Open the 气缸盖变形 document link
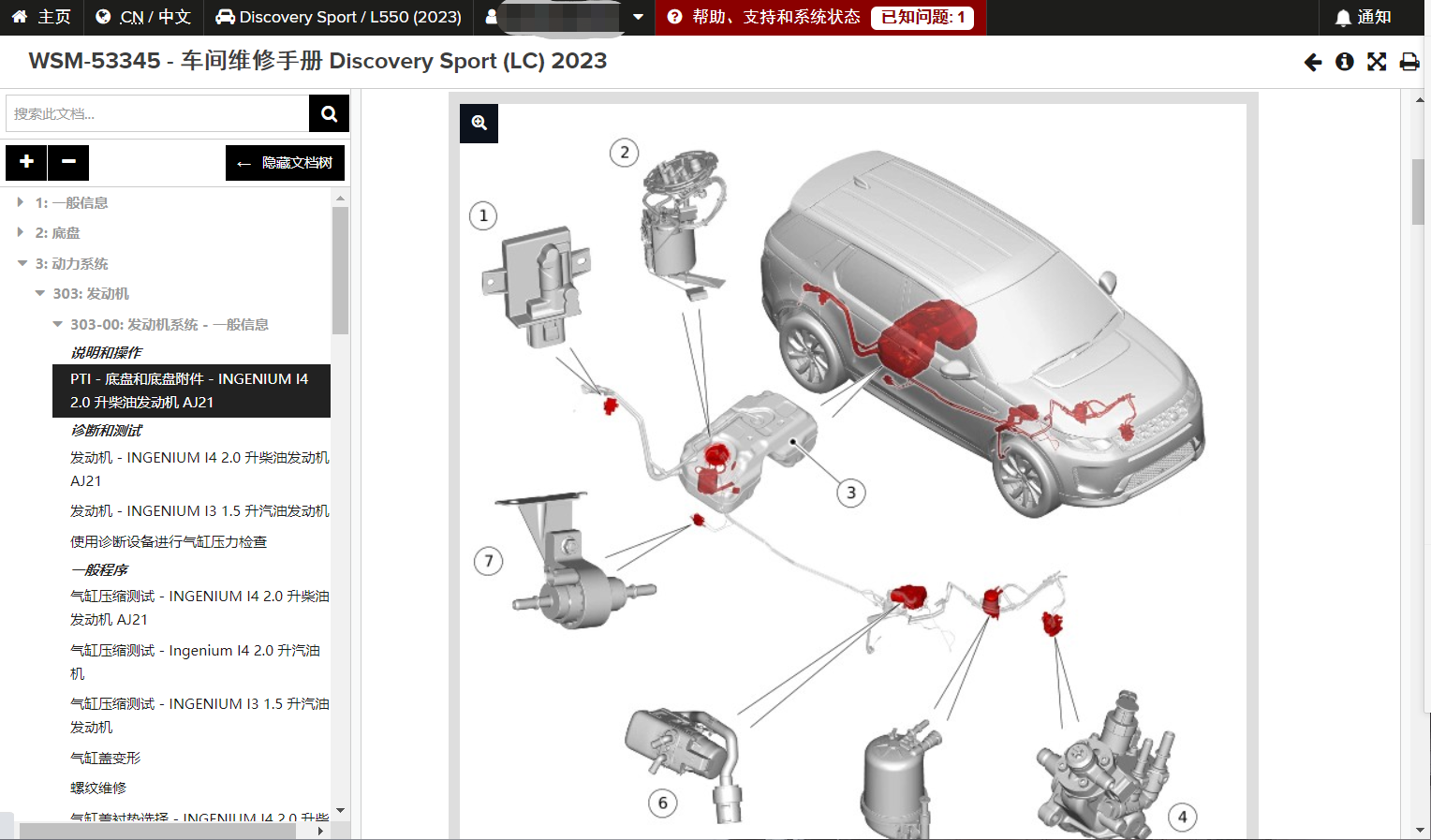 click(105, 758)
